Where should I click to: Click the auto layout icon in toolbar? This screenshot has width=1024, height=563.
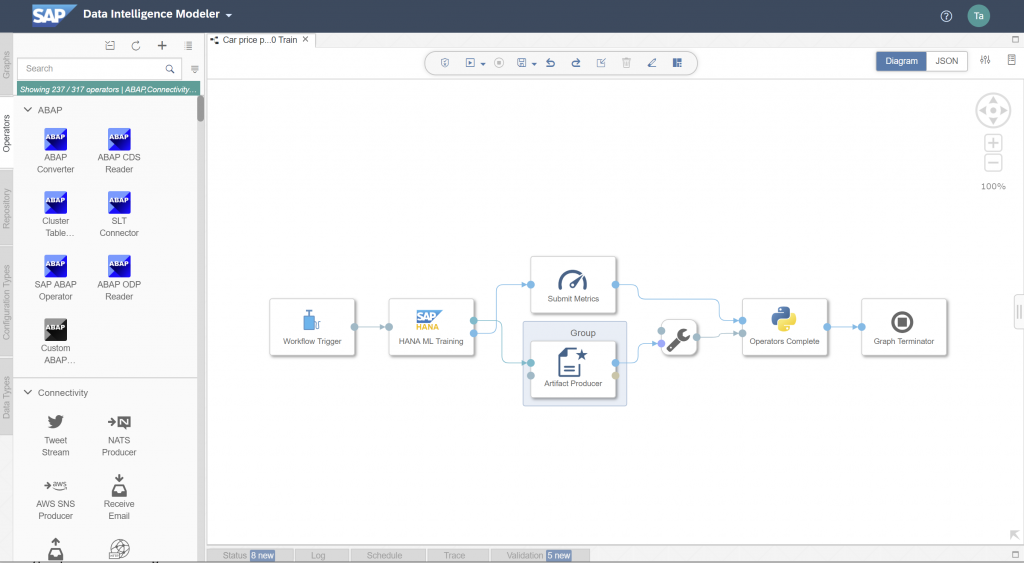[x=677, y=63]
